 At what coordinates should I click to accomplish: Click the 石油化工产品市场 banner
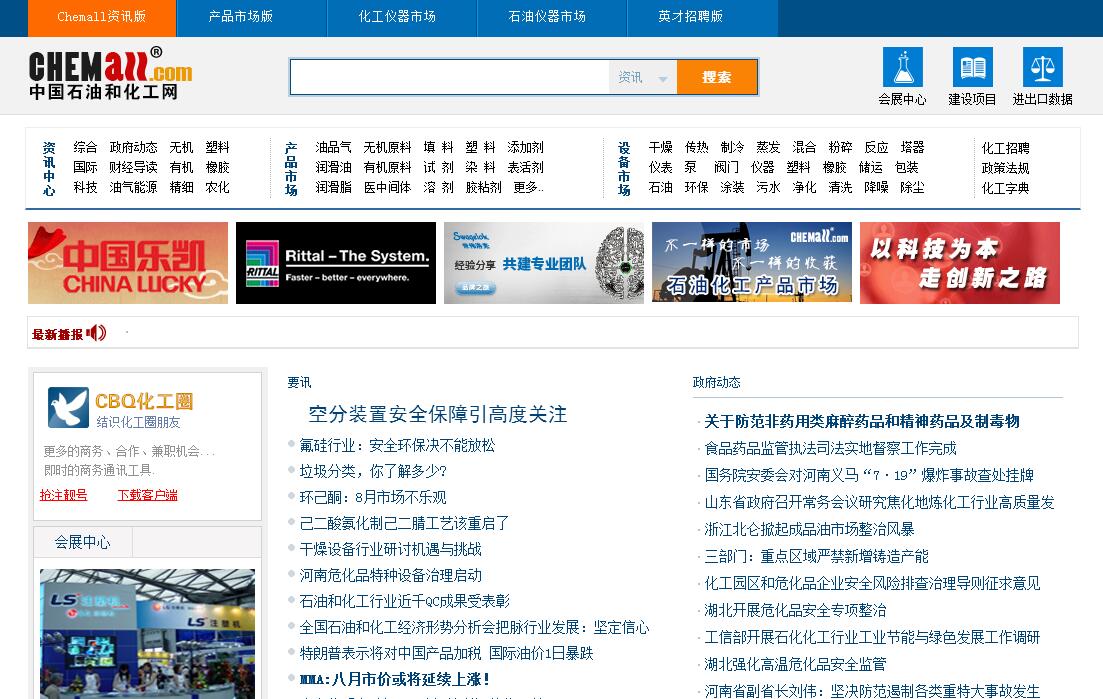pyautogui.click(x=752, y=263)
